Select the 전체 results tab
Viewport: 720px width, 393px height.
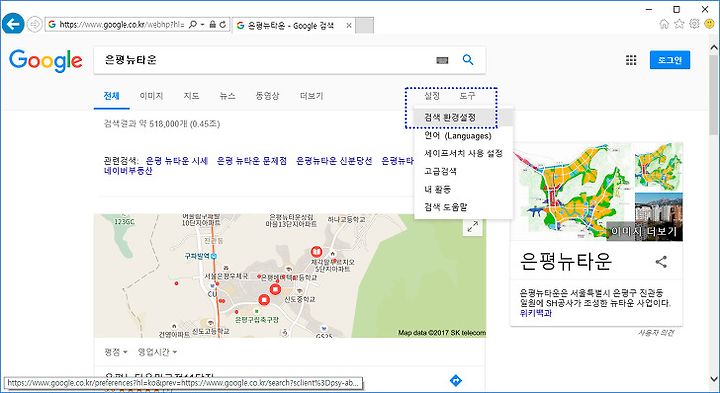[112, 96]
